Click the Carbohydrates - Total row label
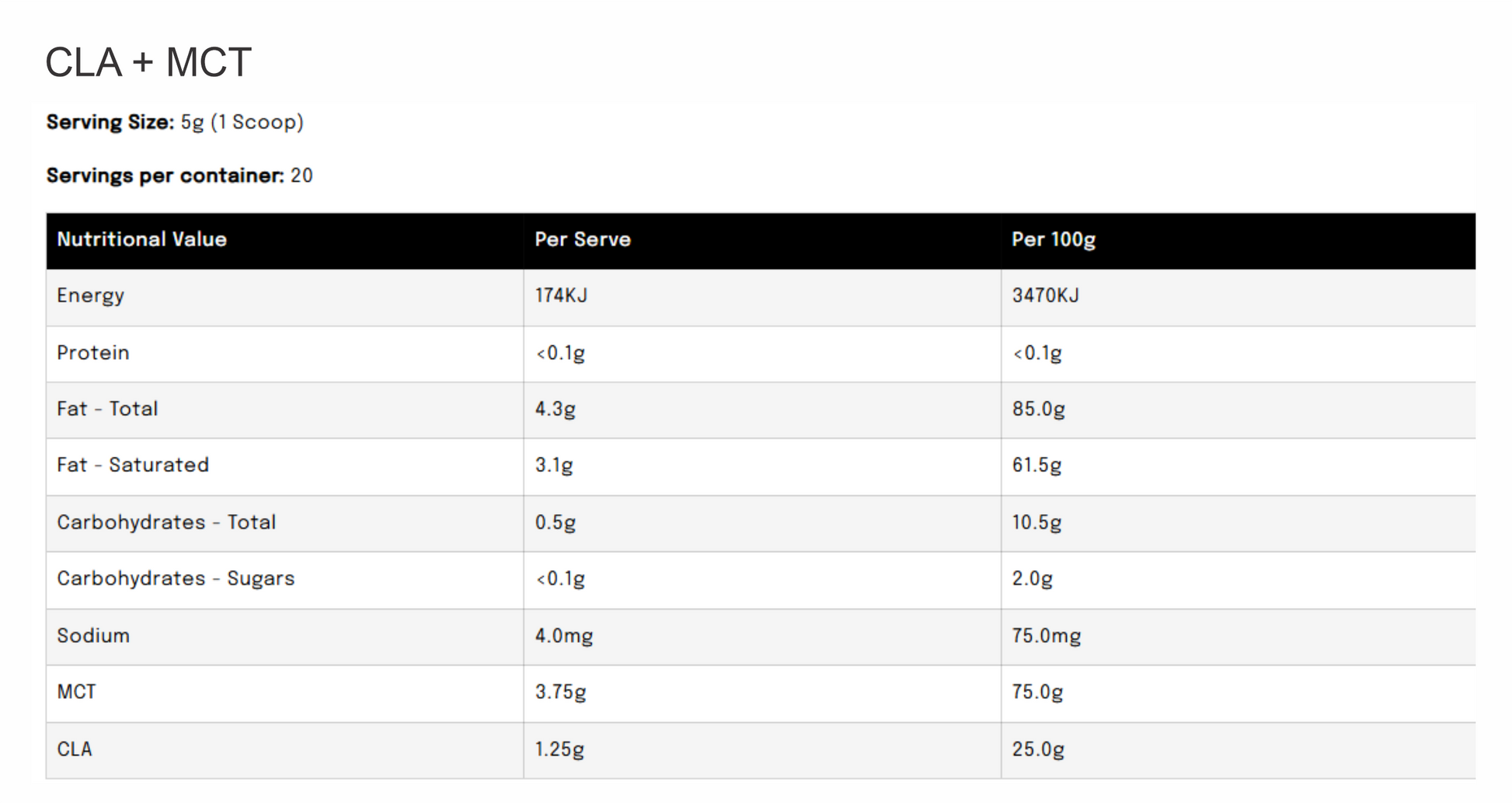The width and height of the screenshot is (1512, 803). (x=166, y=522)
